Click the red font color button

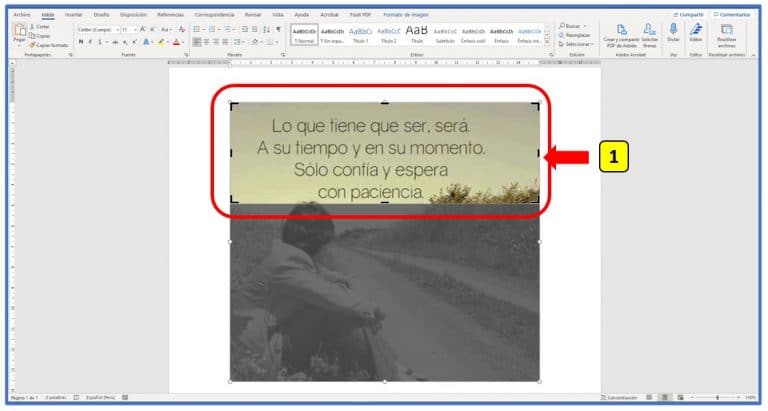[176, 43]
